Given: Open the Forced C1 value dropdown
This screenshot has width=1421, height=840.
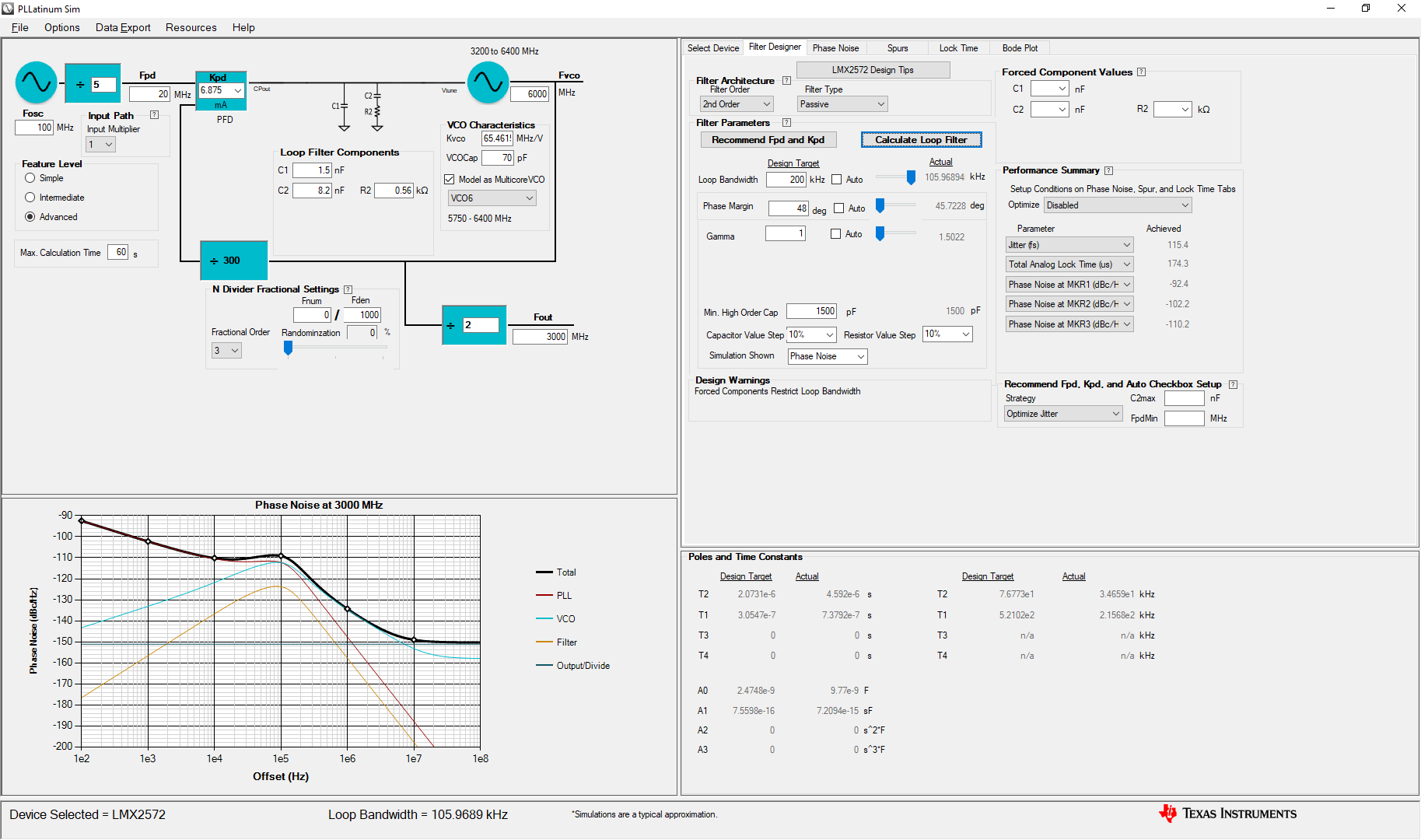Looking at the screenshot, I should 1050,89.
